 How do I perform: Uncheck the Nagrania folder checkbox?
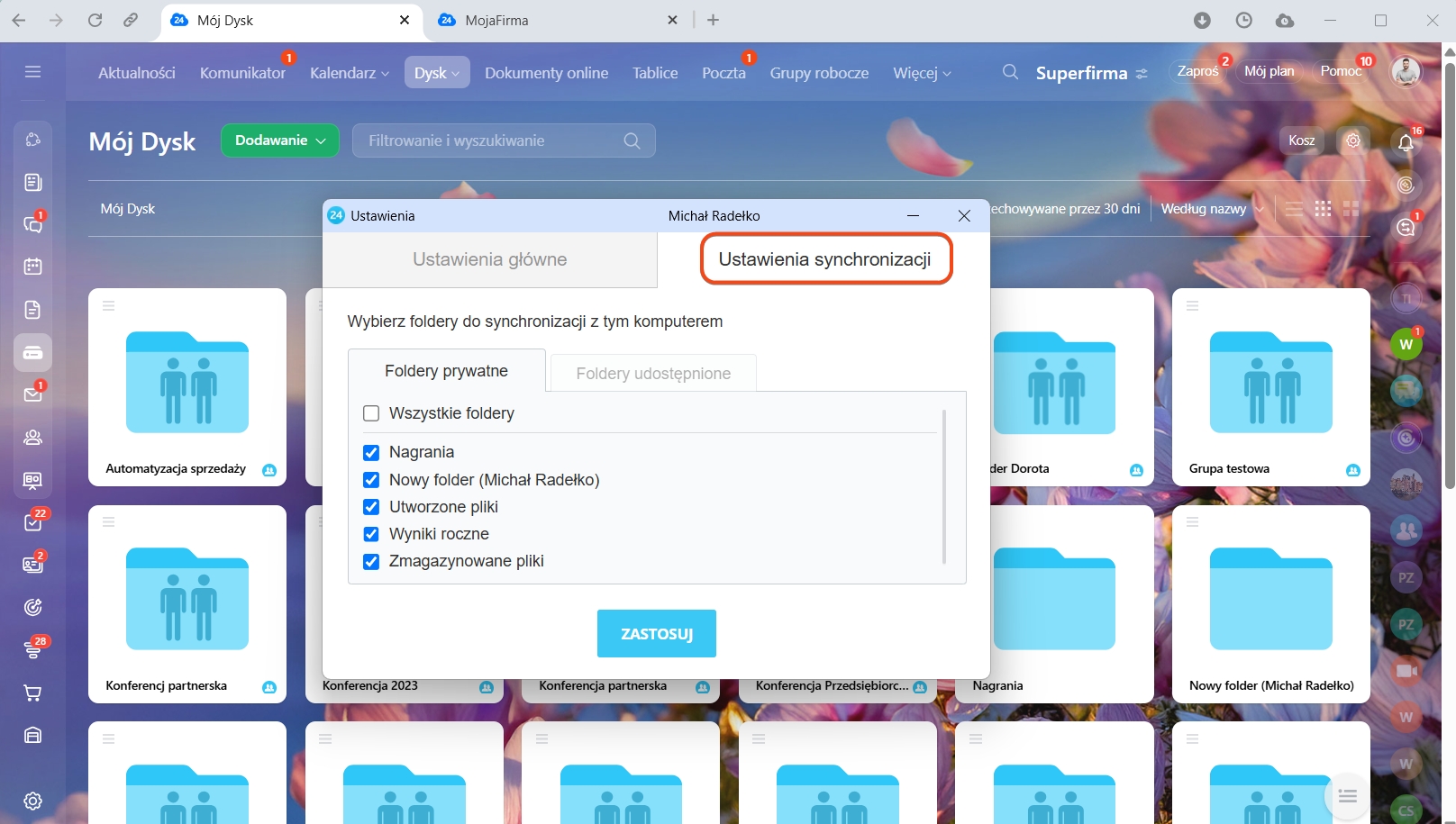(x=371, y=452)
